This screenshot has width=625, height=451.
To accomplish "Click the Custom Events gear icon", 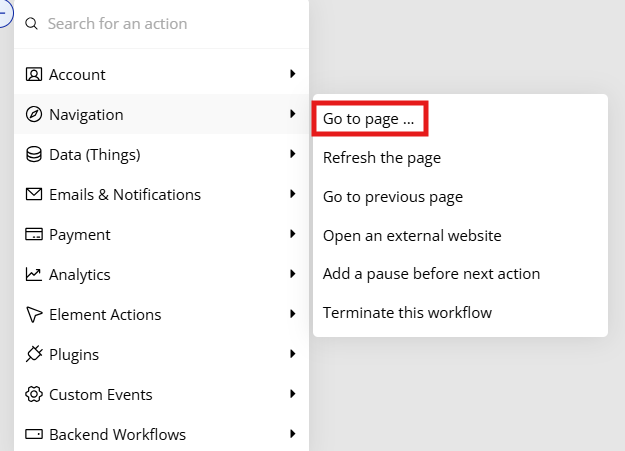I will point(33,394).
